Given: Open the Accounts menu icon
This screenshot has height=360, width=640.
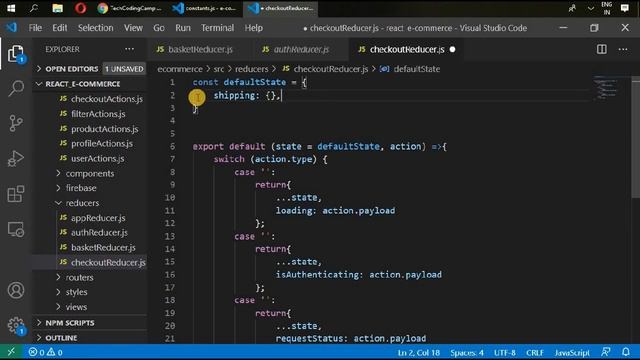Looking at the screenshot, I should pyautogui.click(x=16, y=290).
